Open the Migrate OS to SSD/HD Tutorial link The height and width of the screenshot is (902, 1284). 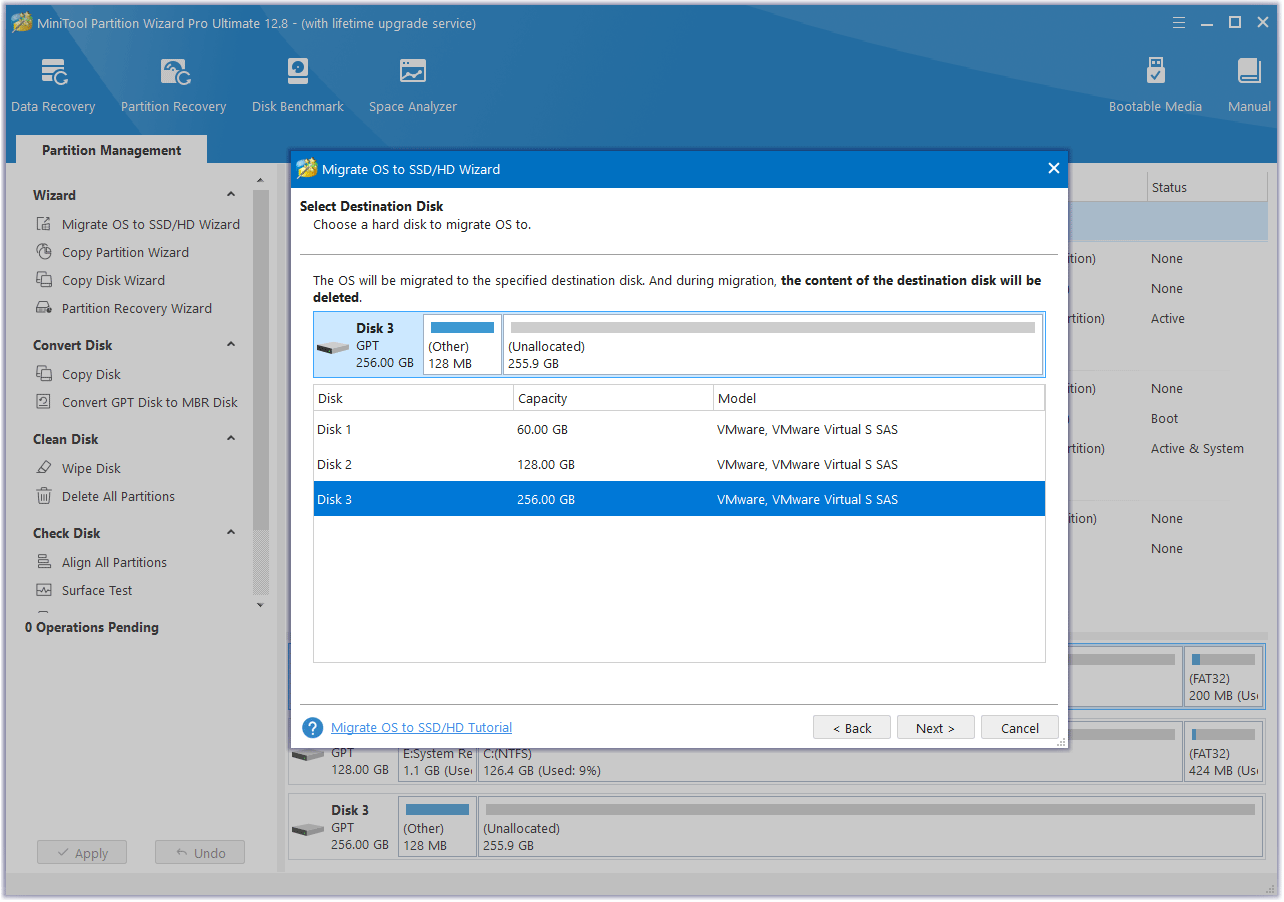(421, 728)
